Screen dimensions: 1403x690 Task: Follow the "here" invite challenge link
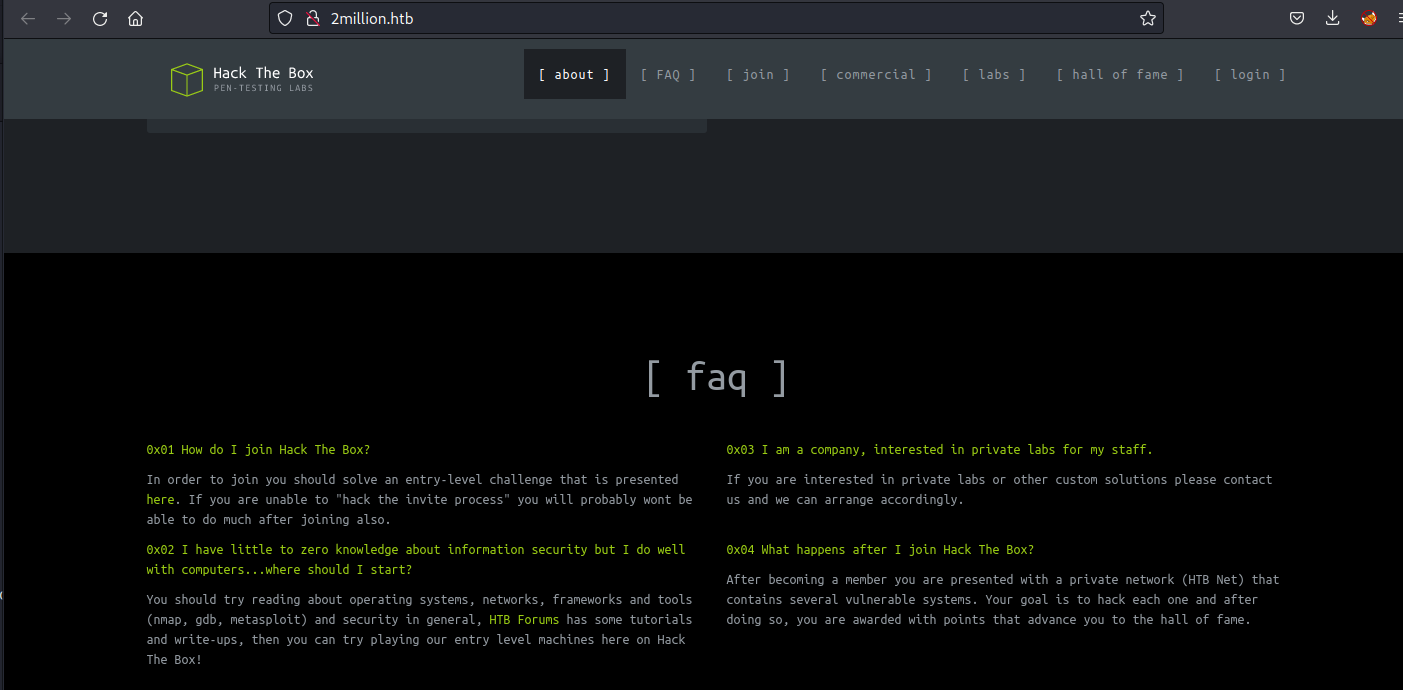click(x=160, y=500)
